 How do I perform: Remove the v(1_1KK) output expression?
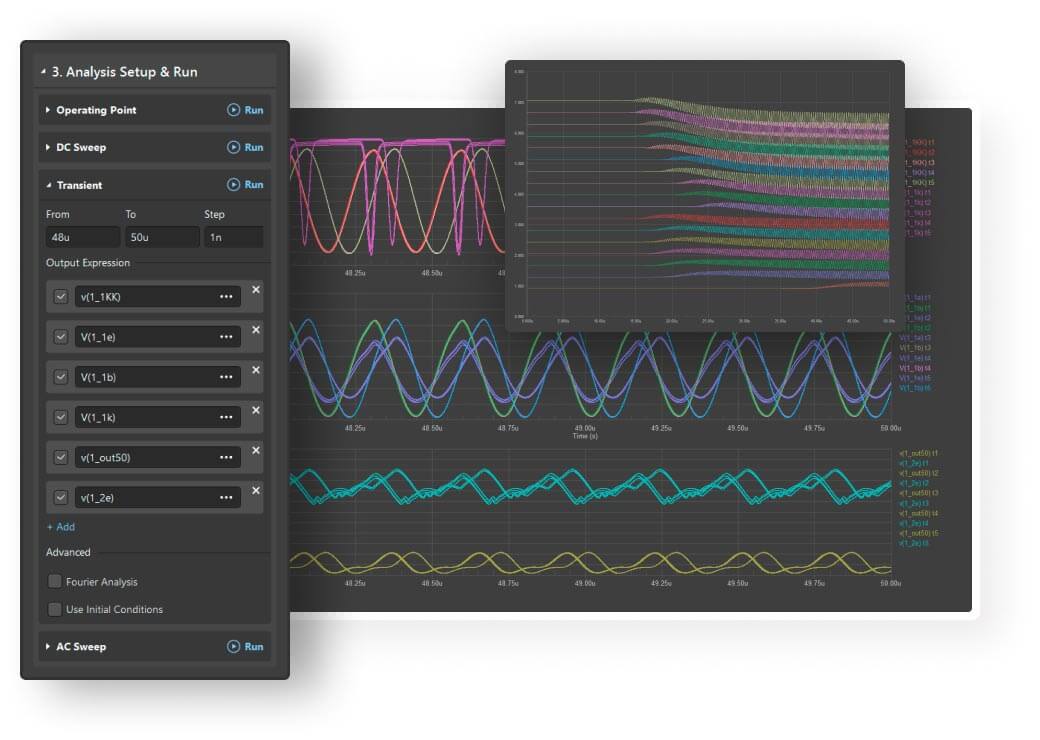click(255, 290)
